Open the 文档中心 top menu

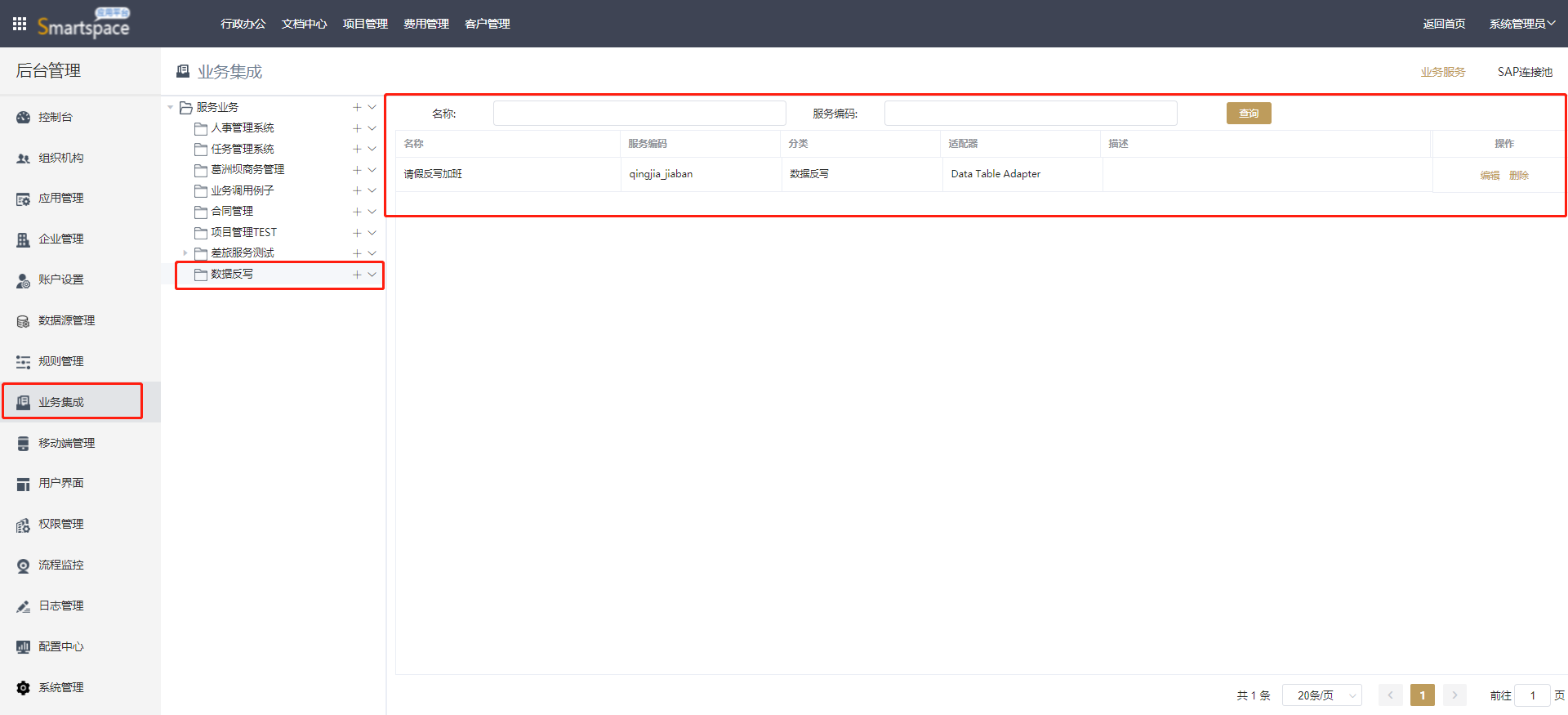[x=304, y=24]
